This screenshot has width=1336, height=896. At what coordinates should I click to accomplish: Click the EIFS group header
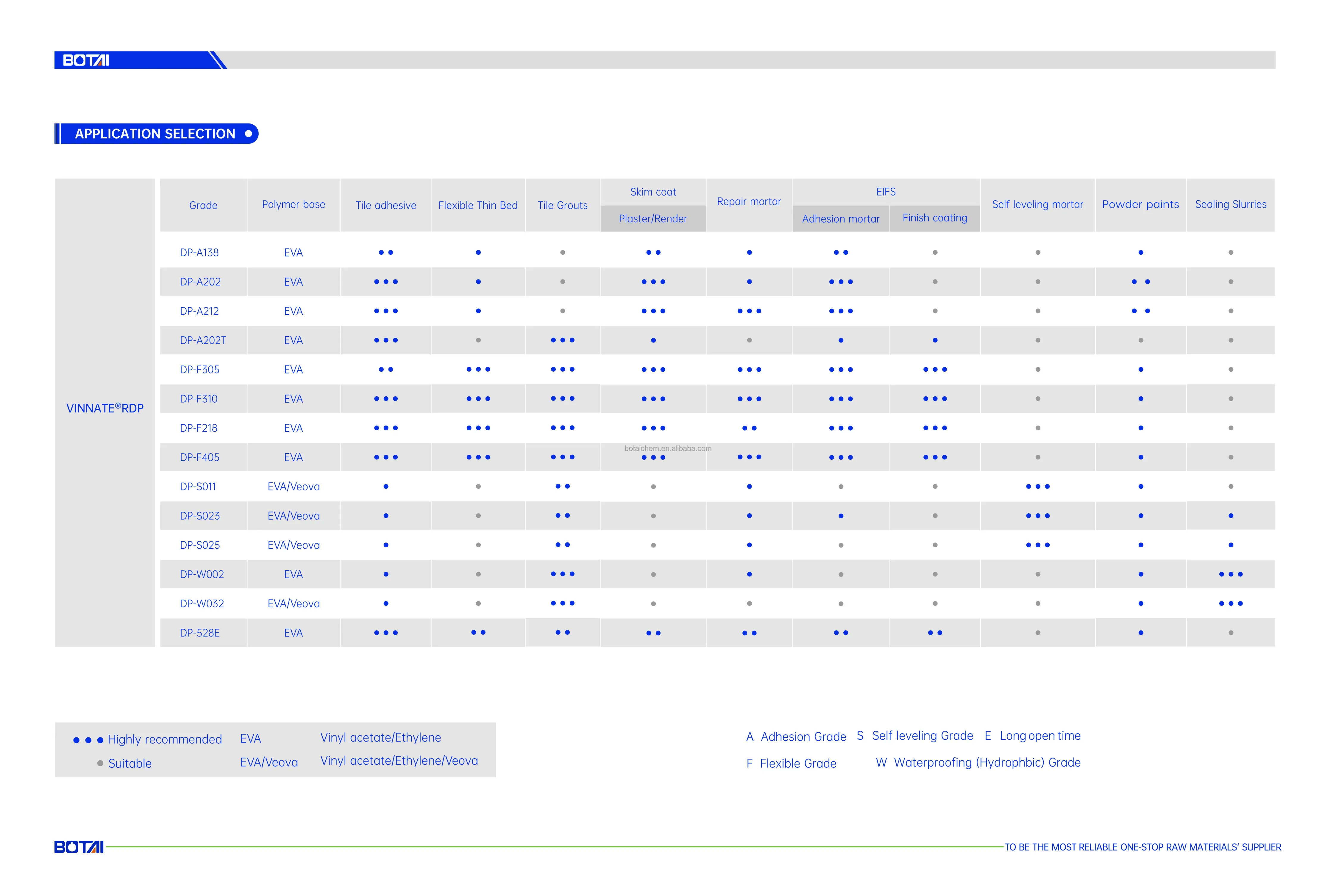pyautogui.click(x=886, y=192)
